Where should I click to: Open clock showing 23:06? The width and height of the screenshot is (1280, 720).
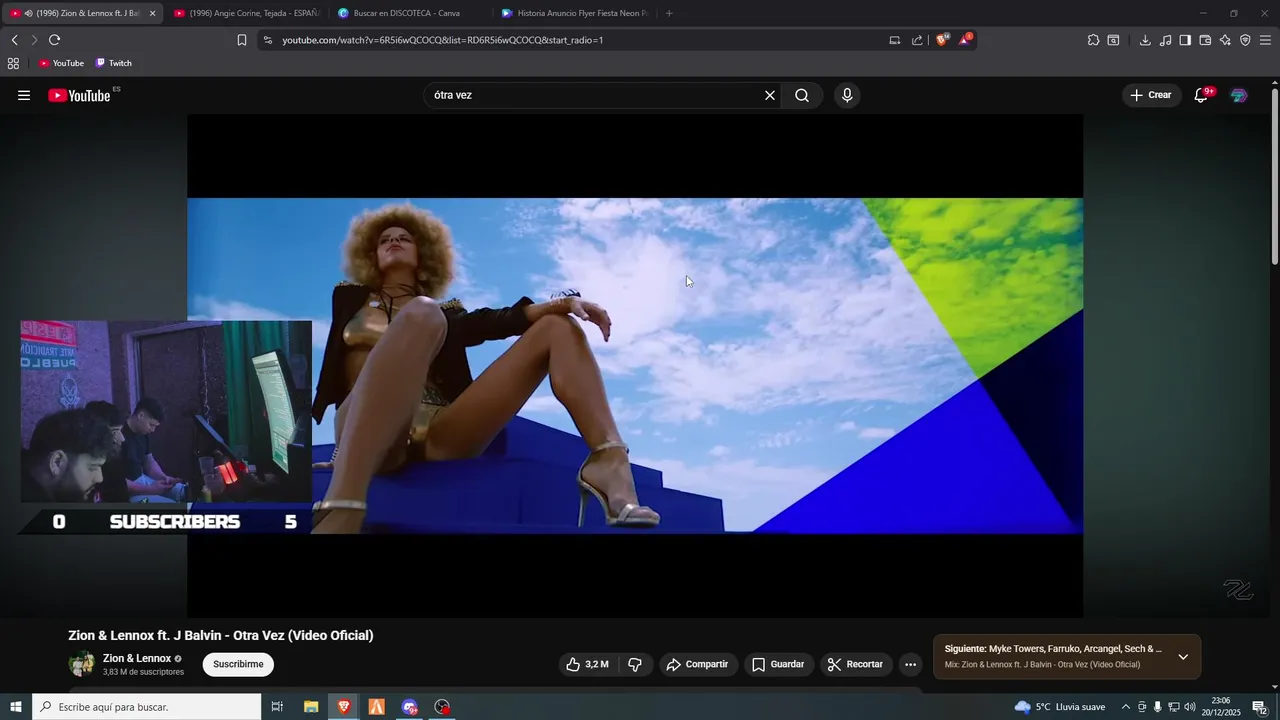pos(1220,707)
